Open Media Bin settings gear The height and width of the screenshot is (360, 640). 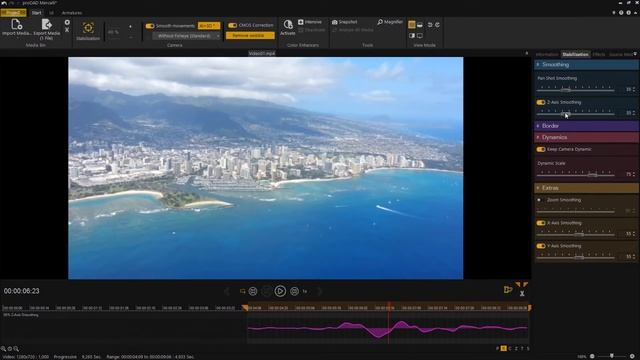(x=67, y=22)
